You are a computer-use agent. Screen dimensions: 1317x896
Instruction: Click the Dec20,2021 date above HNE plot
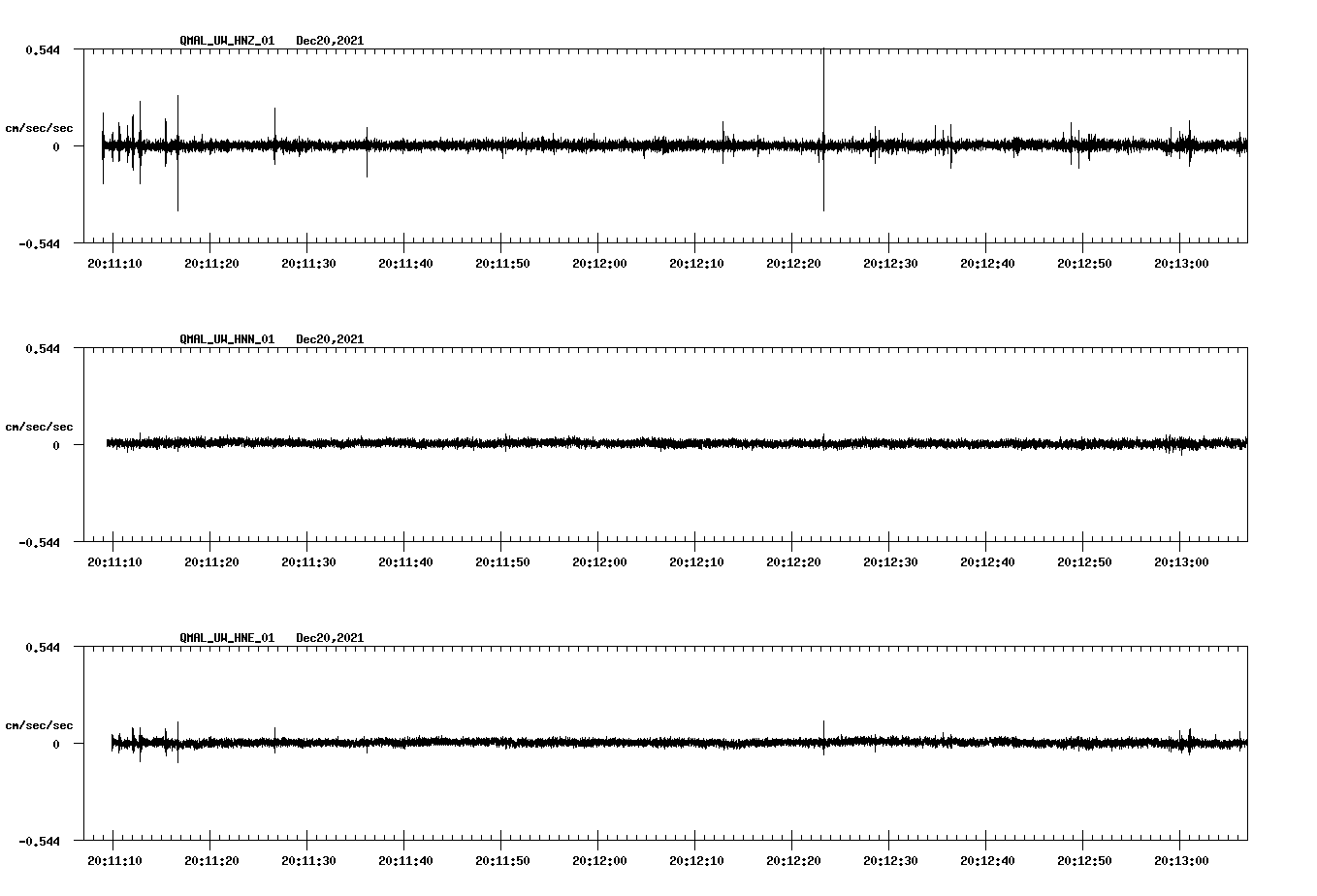click(x=330, y=638)
